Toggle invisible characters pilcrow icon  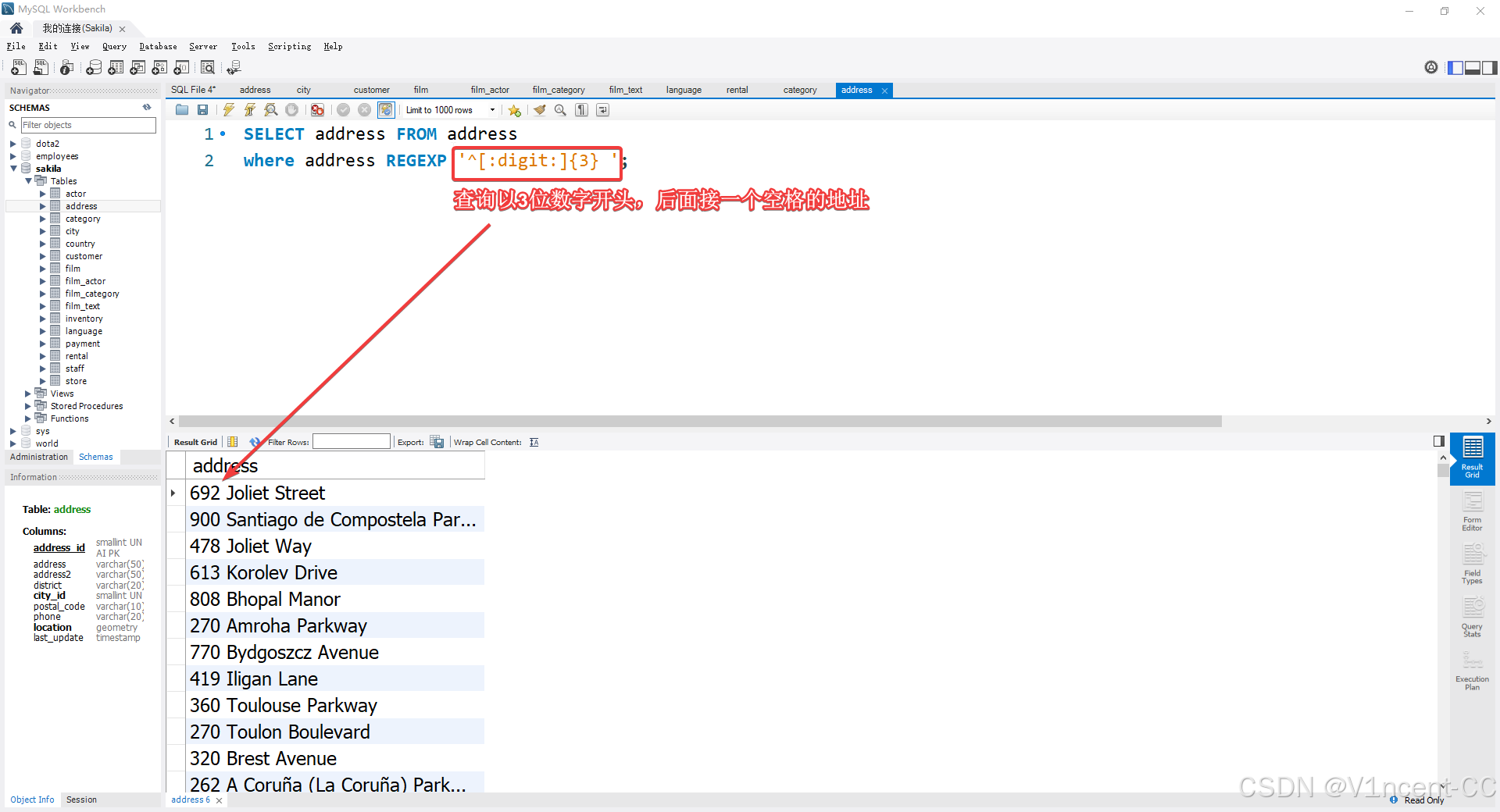tap(581, 110)
